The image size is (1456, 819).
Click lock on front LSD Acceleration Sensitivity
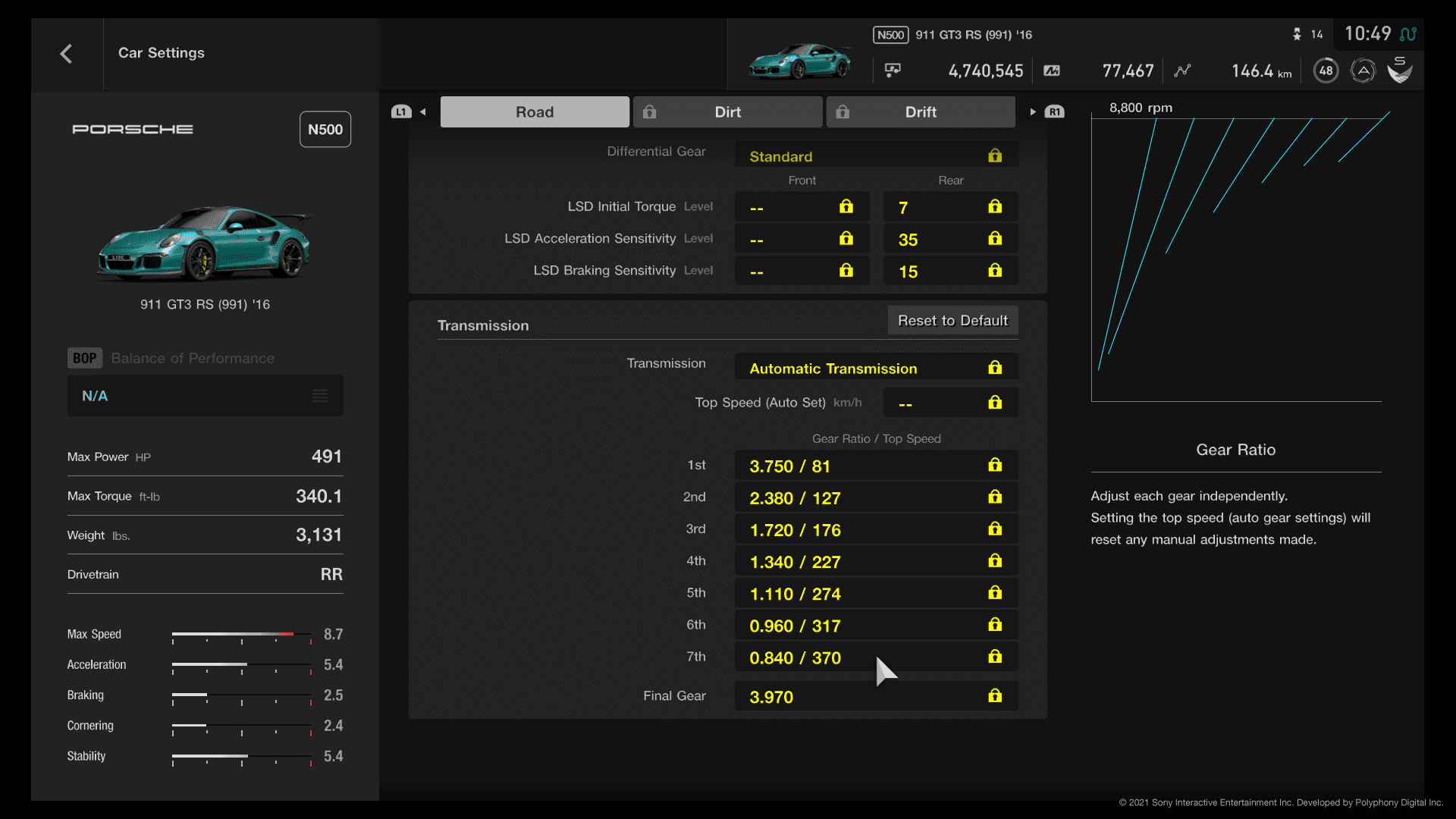[x=846, y=238]
